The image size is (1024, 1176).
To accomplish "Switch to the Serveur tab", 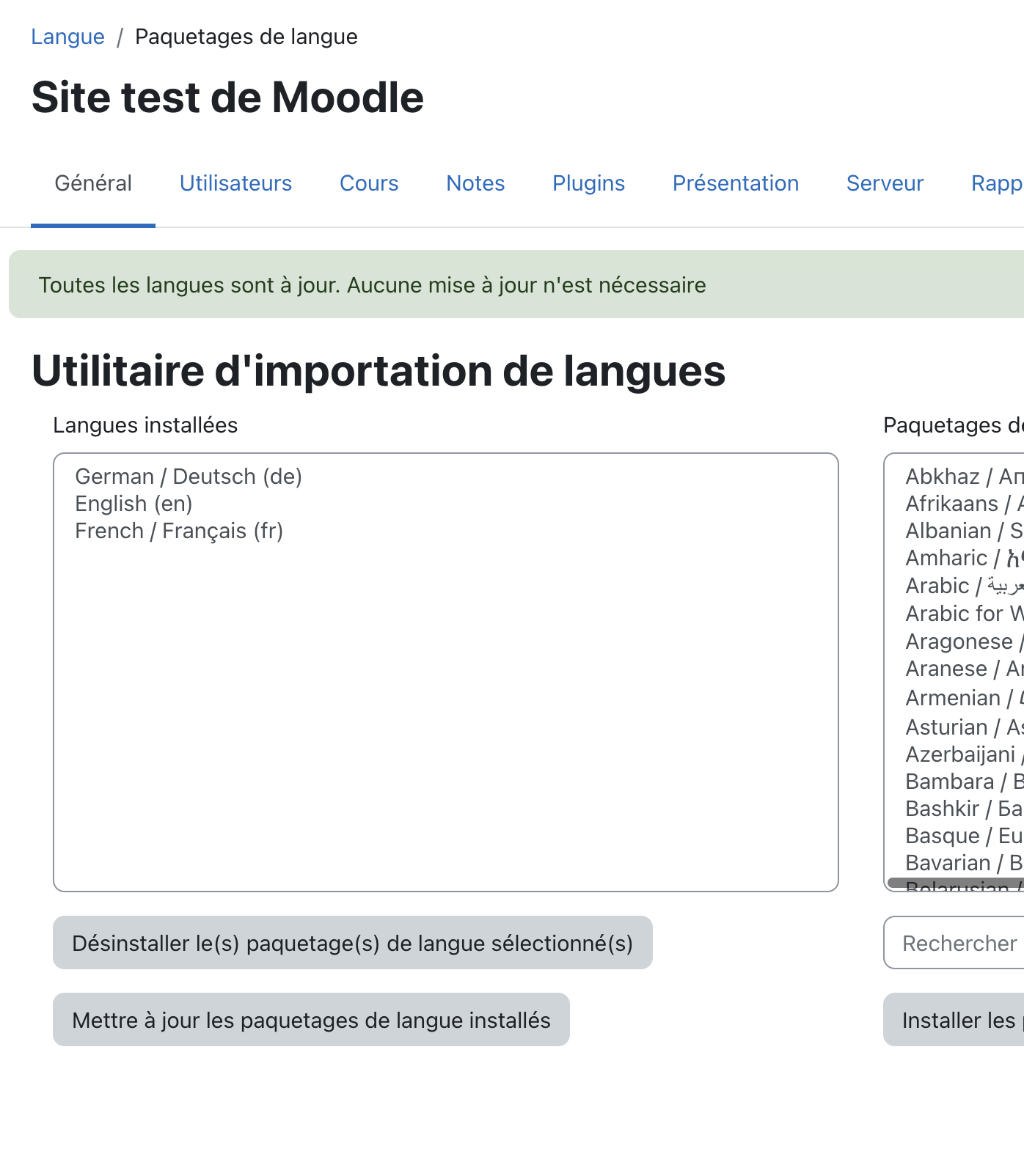I will point(885,183).
